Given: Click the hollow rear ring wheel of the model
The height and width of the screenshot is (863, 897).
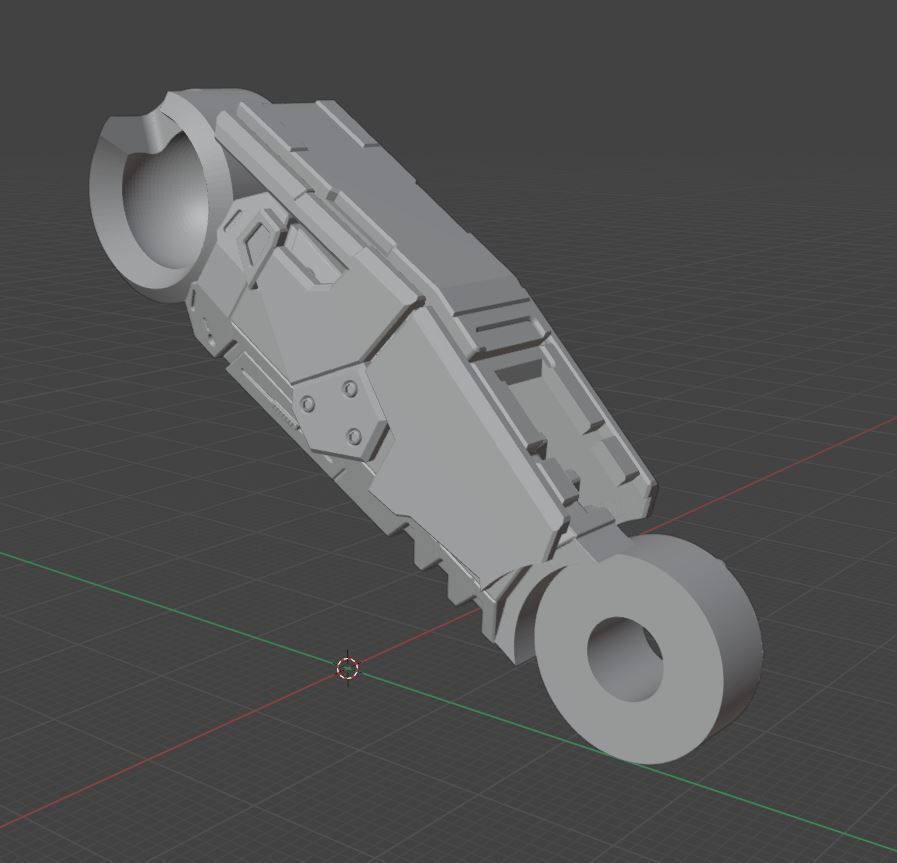Looking at the screenshot, I should [x=161, y=194].
